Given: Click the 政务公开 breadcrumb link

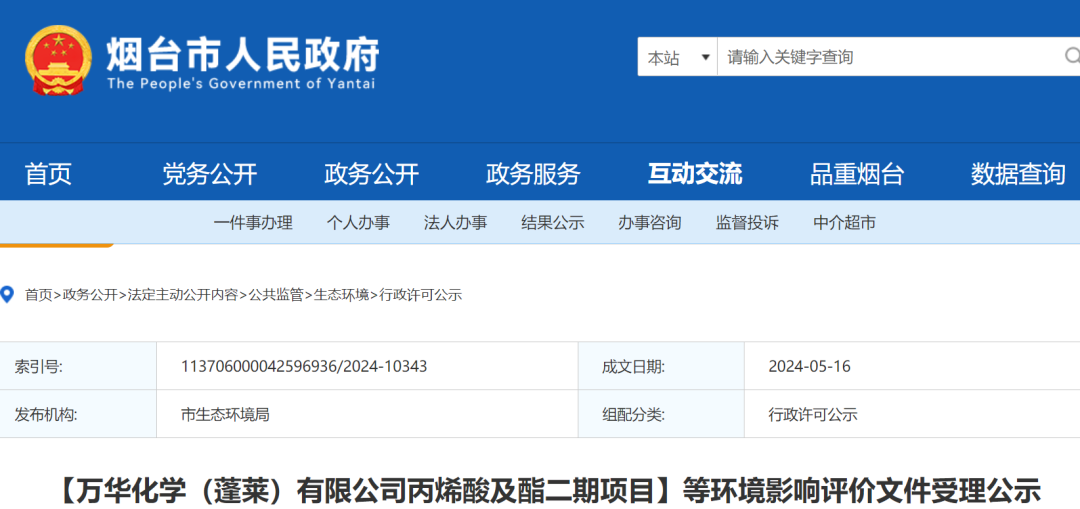Looking at the screenshot, I should coord(90,295).
